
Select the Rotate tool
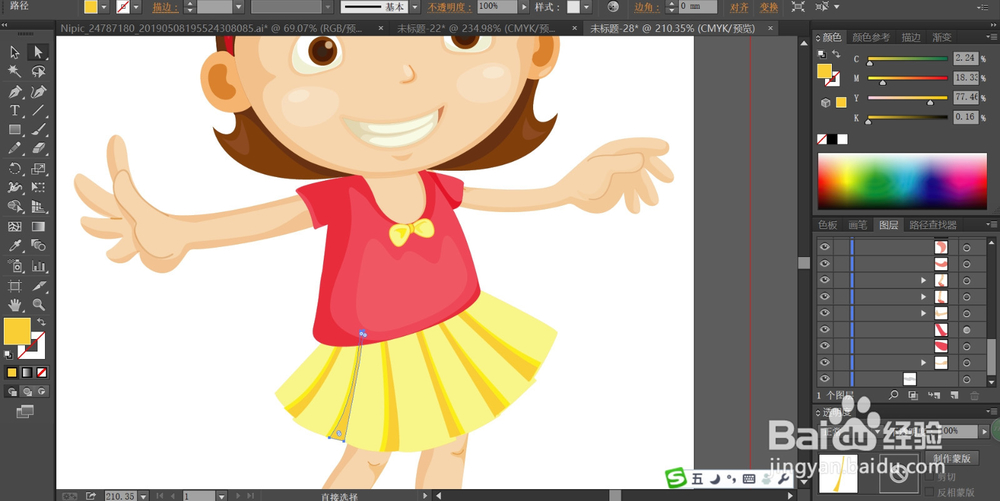(x=15, y=169)
